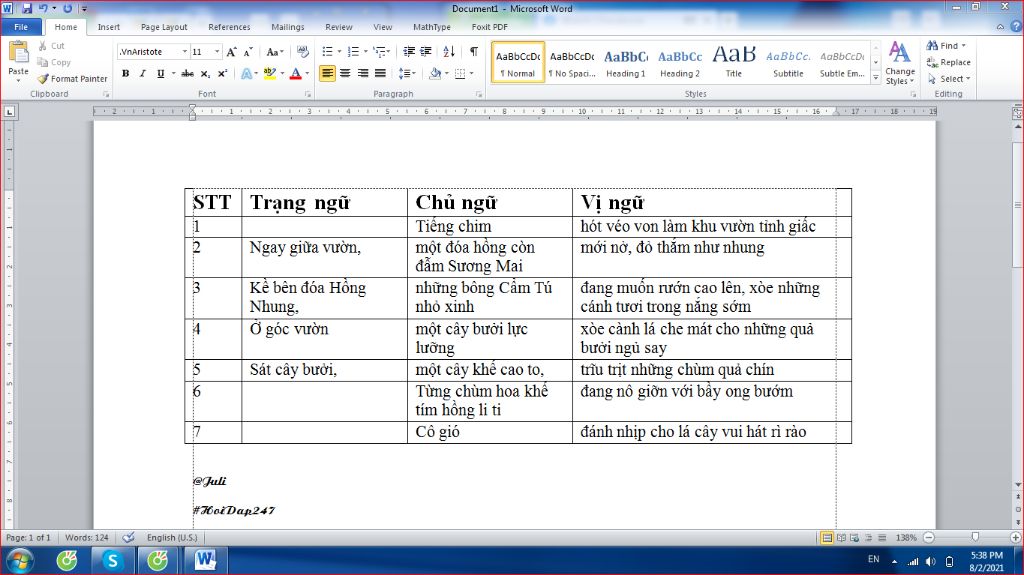Image resolution: width=1024 pixels, height=575 pixels.
Task: Click the Change Styles button
Action: (x=900, y=63)
